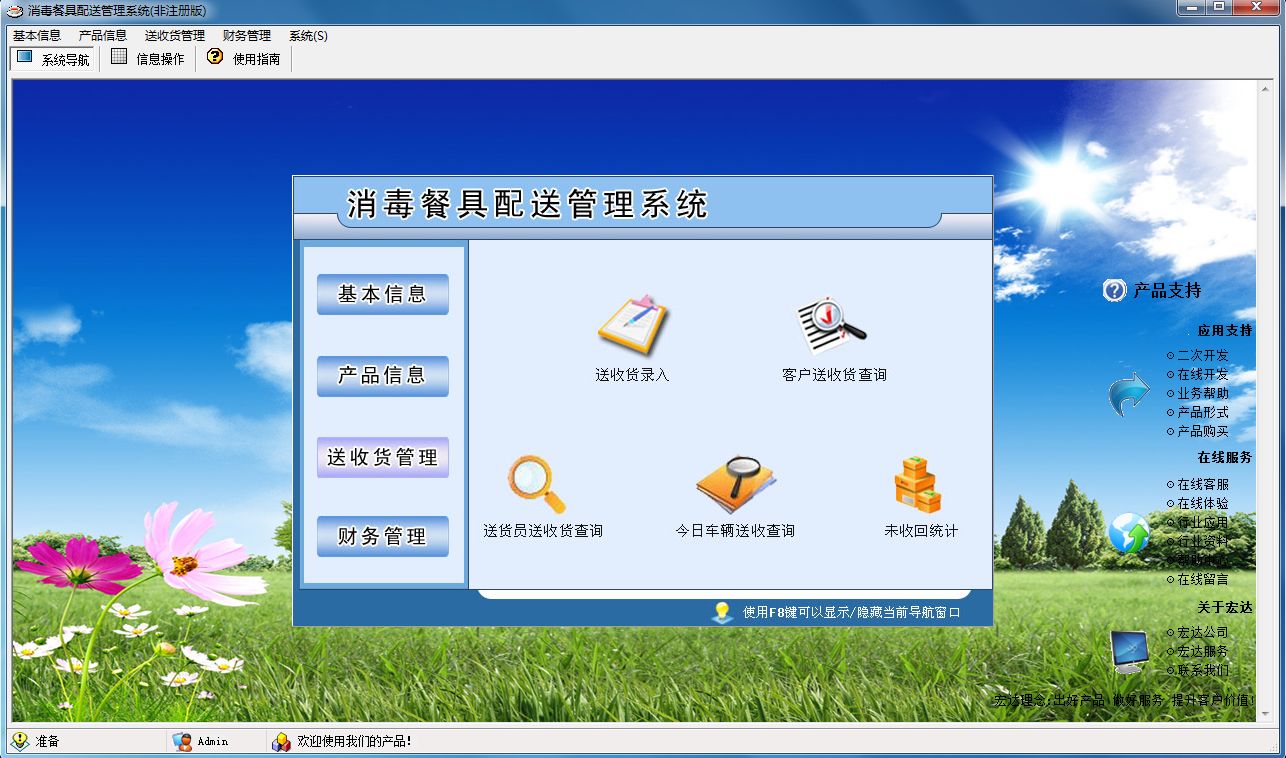This screenshot has width=1286, height=758.
Task: Open 送收货录入 via its clipboard icon
Action: (634, 322)
